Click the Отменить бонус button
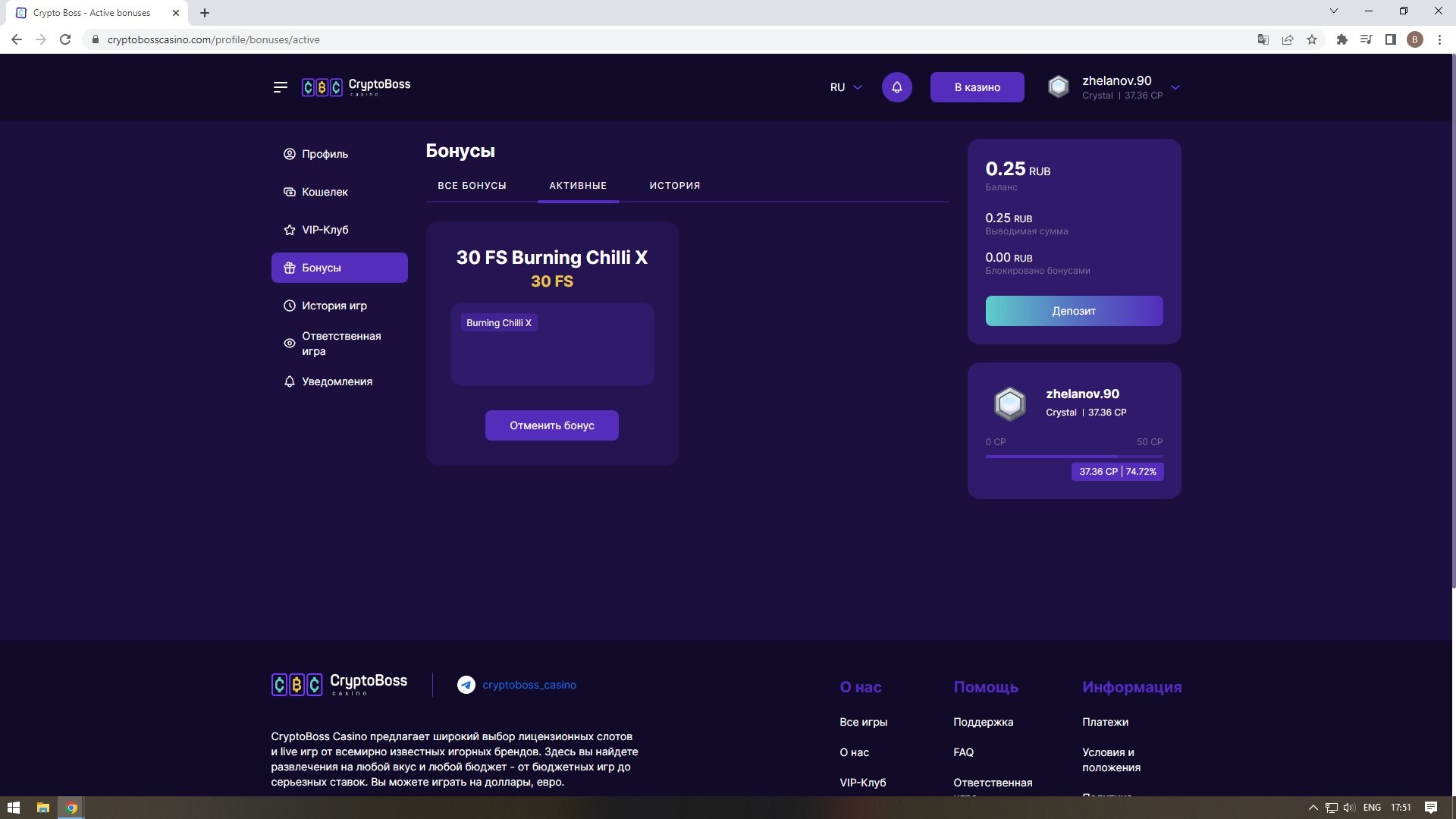The width and height of the screenshot is (1456, 819). pos(551,425)
